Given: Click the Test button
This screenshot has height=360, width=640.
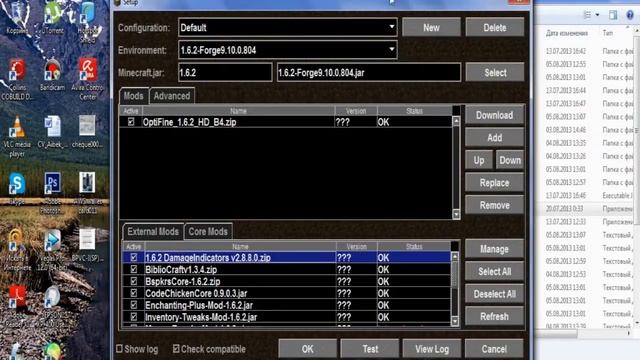Looking at the screenshot, I should (x=370, y=349).
